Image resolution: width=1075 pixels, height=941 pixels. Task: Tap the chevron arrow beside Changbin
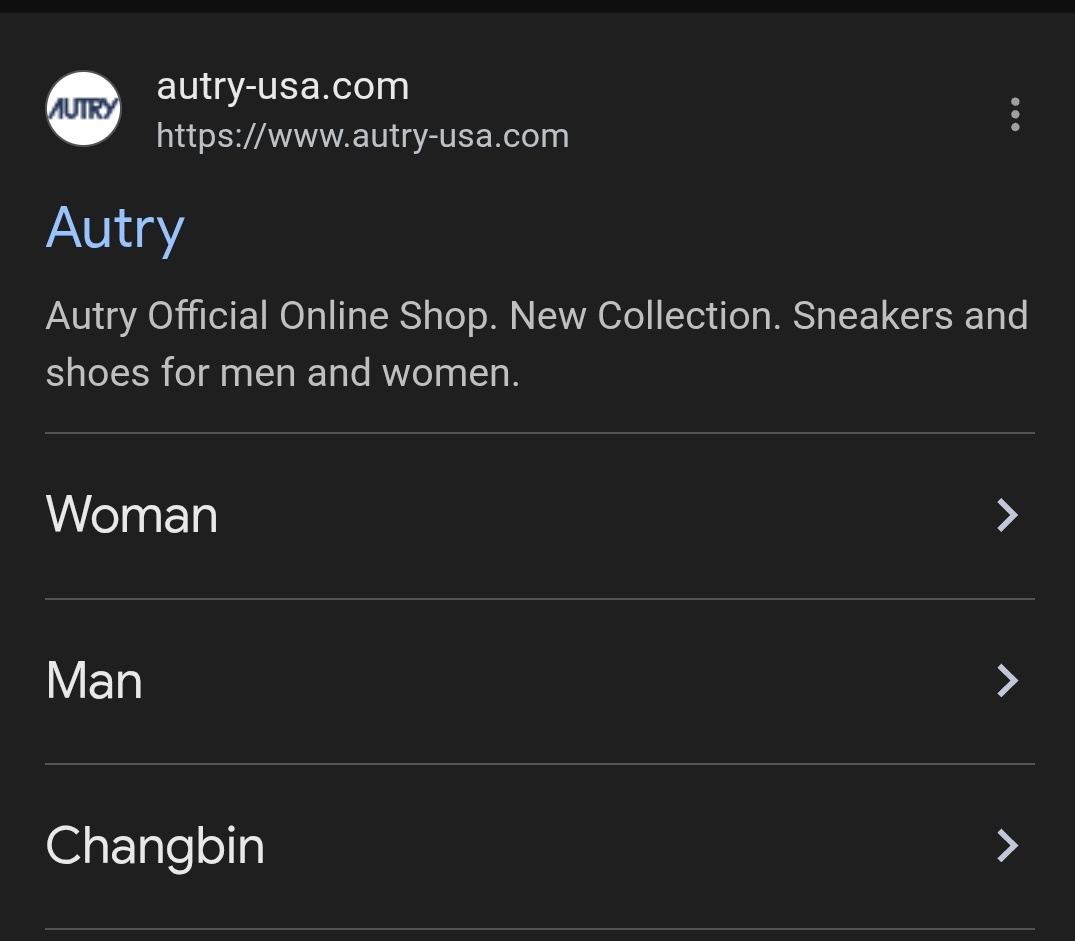1007,846
